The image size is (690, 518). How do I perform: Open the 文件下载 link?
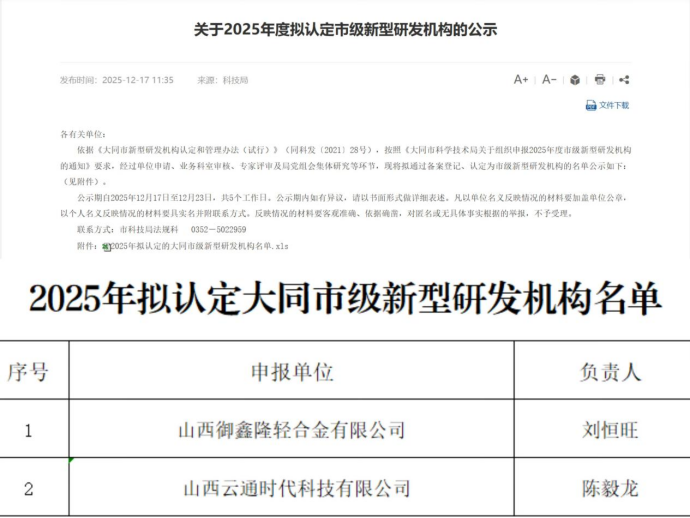[x=614, y=105]
